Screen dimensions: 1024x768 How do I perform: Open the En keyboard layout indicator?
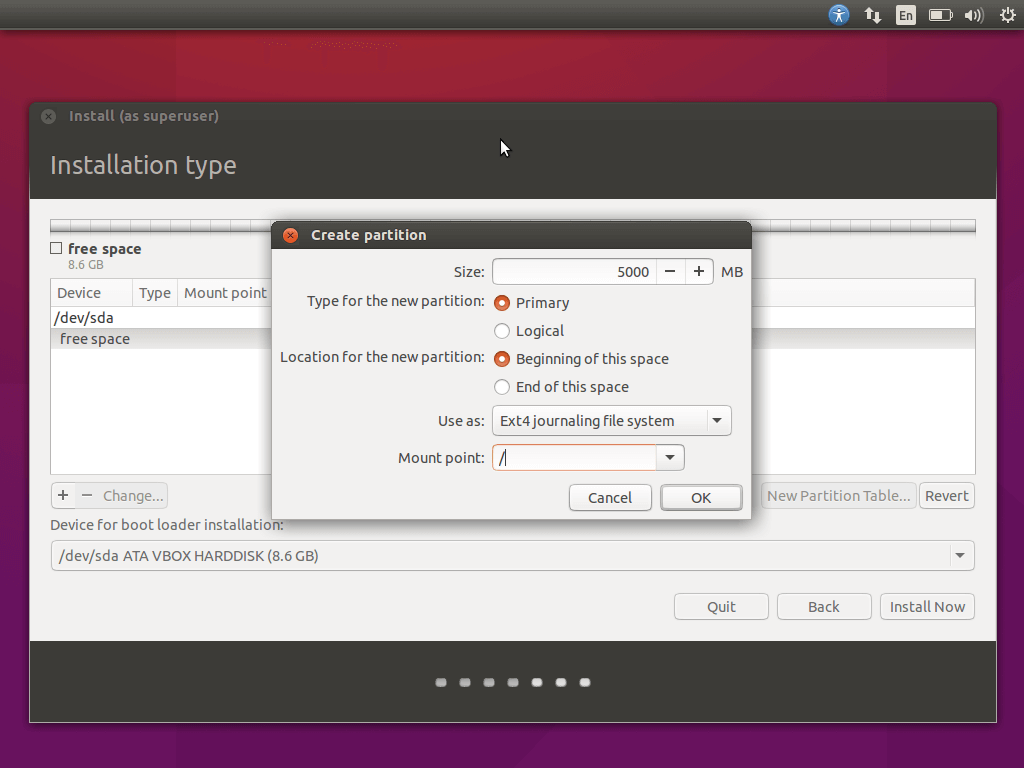[x=905, y=15]
